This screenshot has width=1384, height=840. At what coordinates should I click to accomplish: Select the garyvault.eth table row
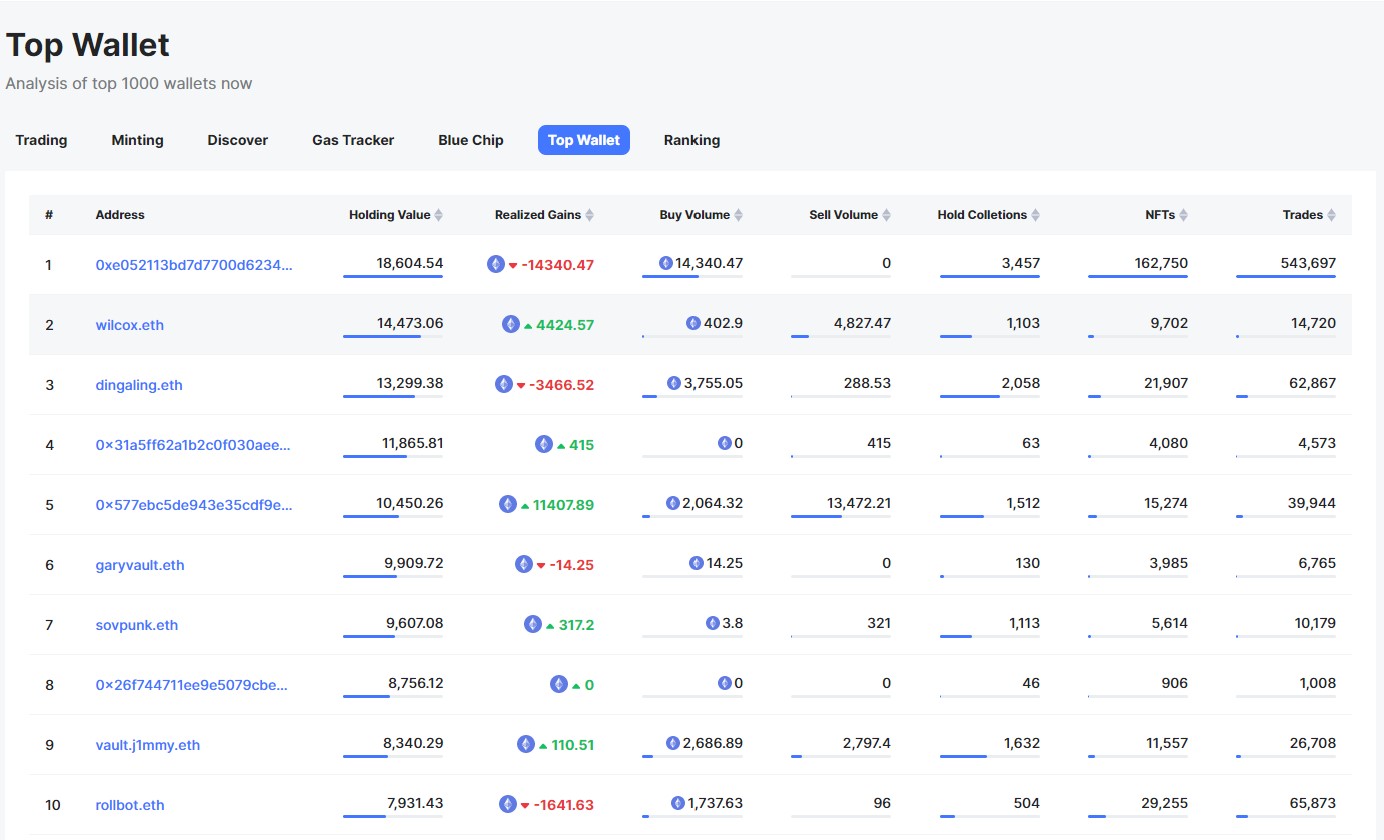click(690, 565)
